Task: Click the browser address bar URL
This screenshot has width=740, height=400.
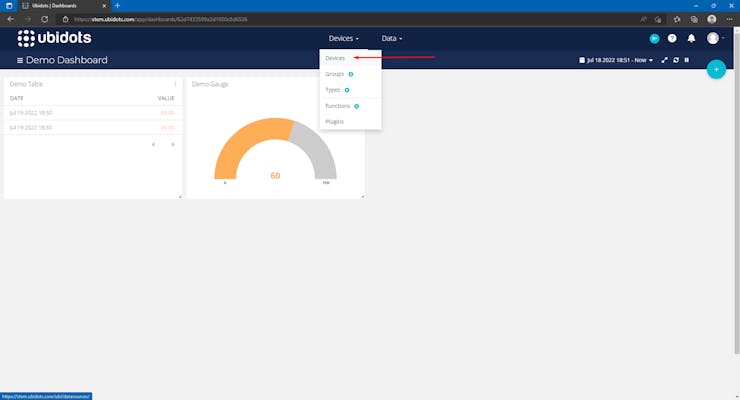Action: coord(161,19)
